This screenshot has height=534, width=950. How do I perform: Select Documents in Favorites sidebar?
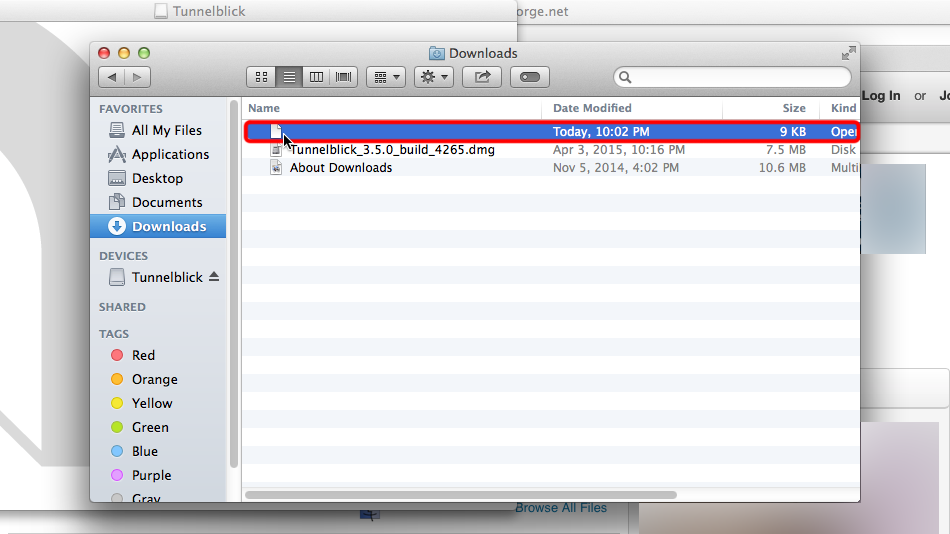tap(167, 202)
